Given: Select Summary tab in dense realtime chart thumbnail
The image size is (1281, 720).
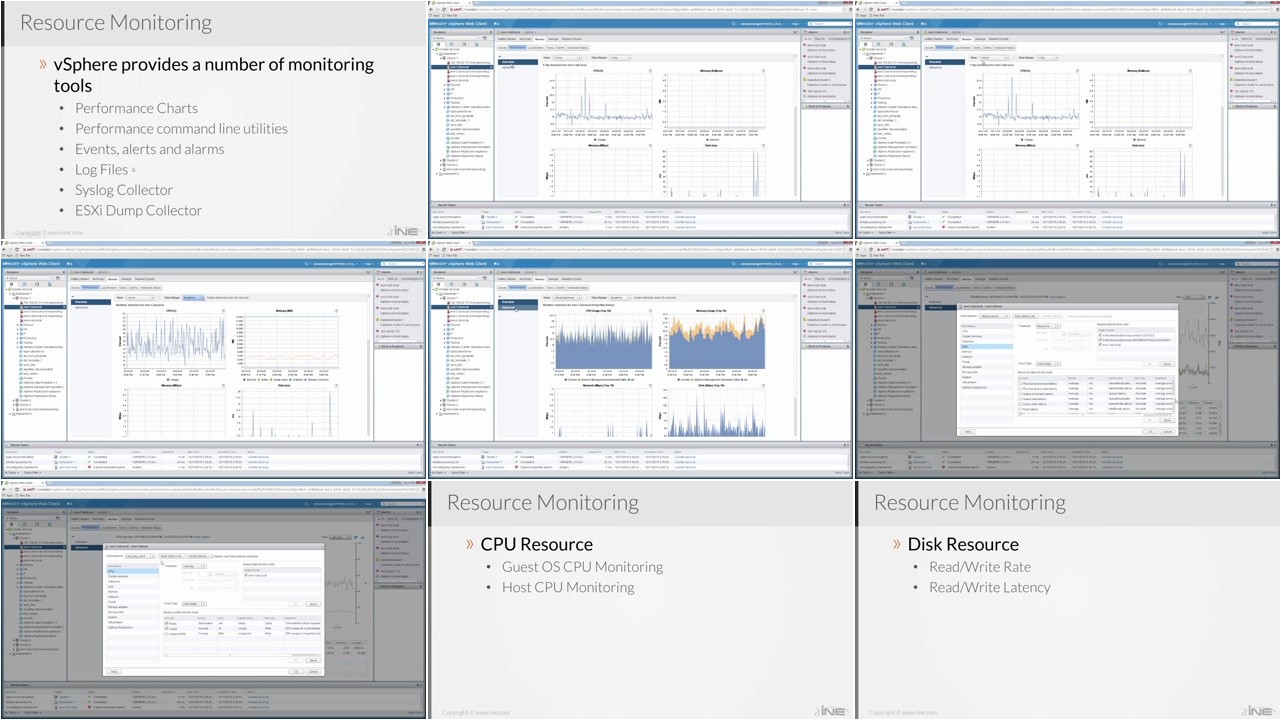Looking at the screenshot, I should [x=98, y=279].
